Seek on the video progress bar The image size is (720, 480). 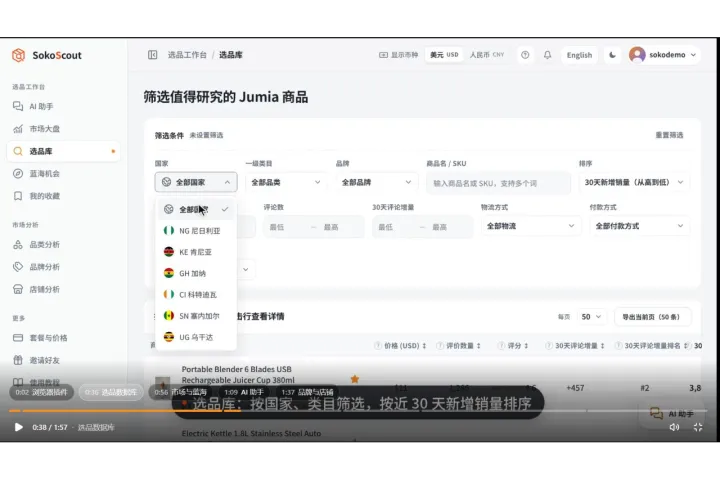tap(358, 411)
